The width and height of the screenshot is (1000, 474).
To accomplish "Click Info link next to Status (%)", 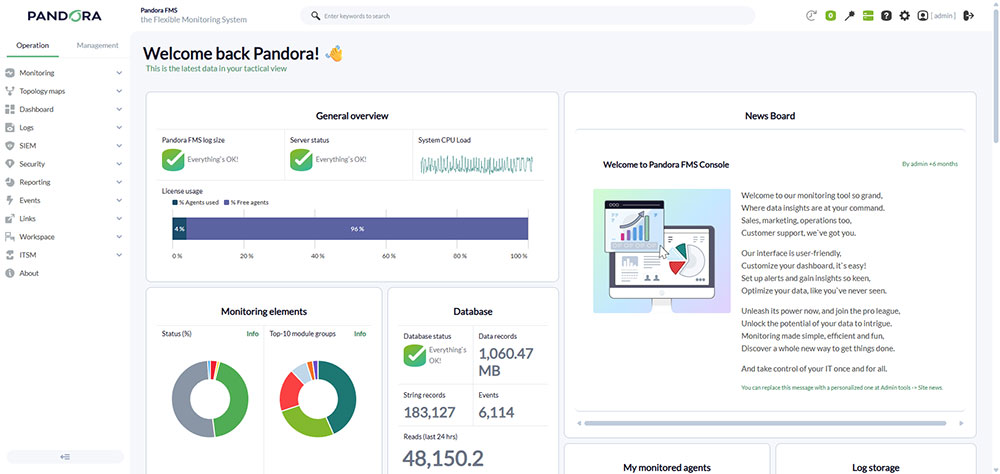I will coord(253,334).
